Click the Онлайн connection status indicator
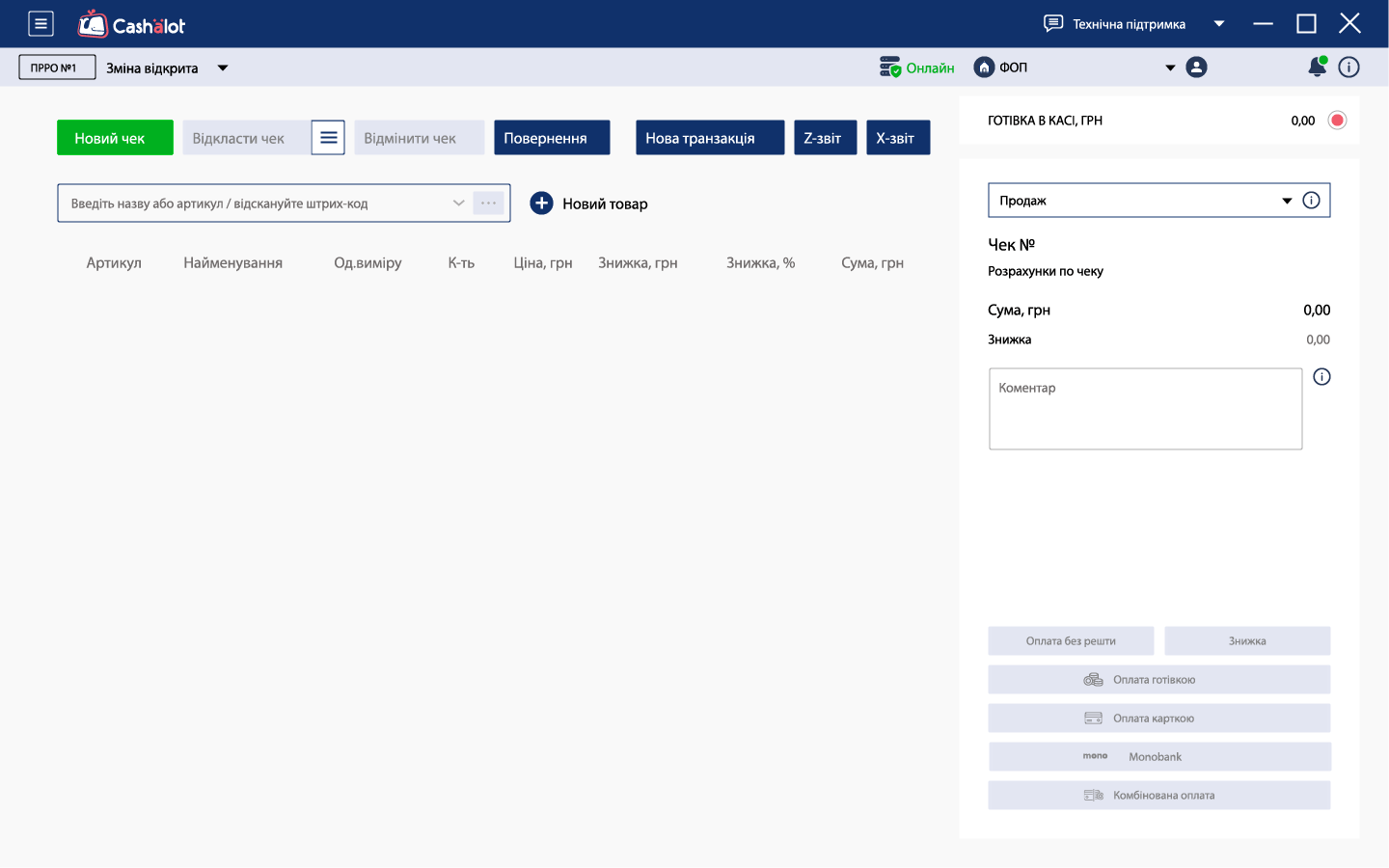Image resolution: width=1389 pixels, height=868 pixels. tap(916, 68)
